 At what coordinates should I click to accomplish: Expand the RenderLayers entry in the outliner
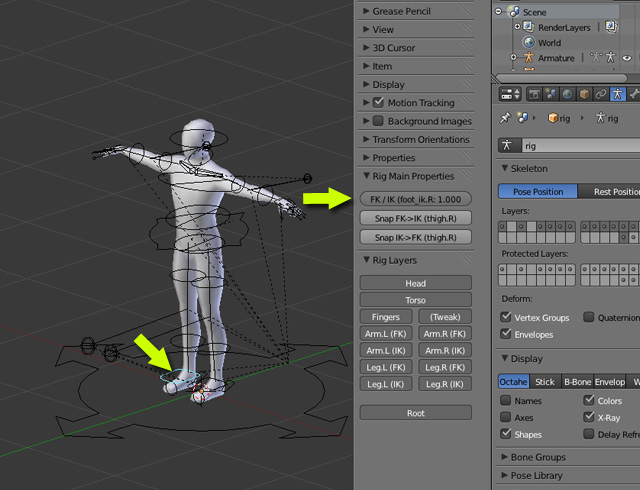tap(517, 27)
